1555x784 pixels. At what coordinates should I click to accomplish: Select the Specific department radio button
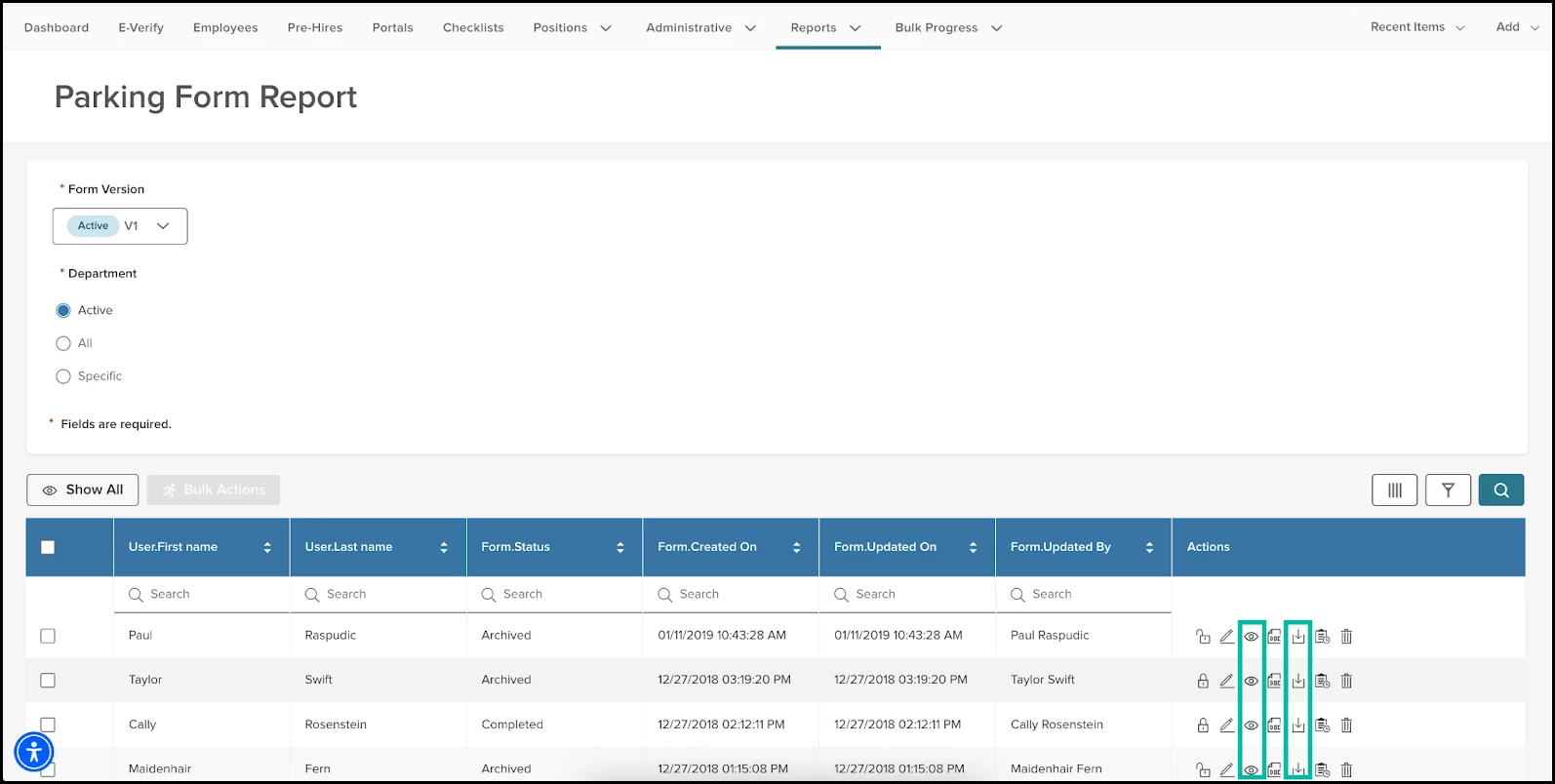point(63,376)
